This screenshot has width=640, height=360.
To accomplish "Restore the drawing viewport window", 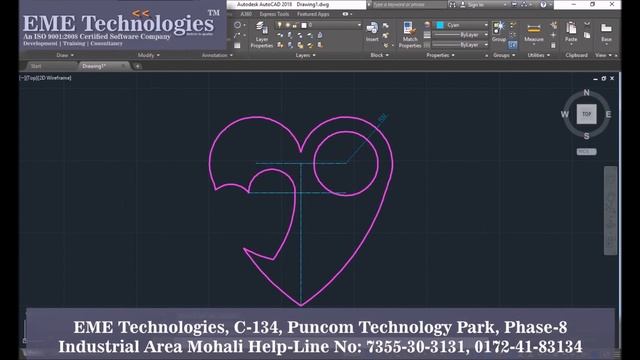I will click(604, 78).
